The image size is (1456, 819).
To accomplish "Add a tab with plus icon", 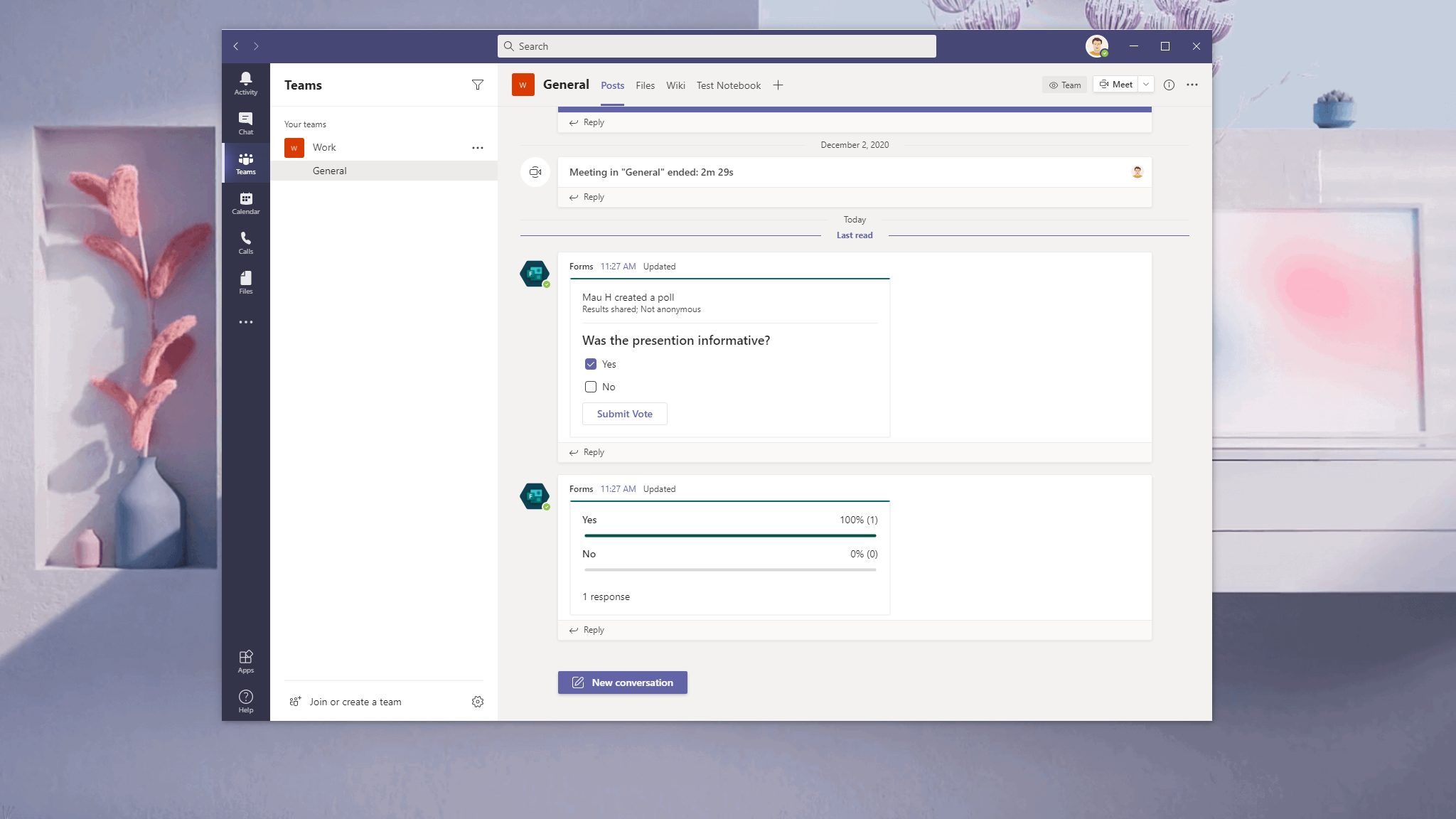I will coord(778,85).
